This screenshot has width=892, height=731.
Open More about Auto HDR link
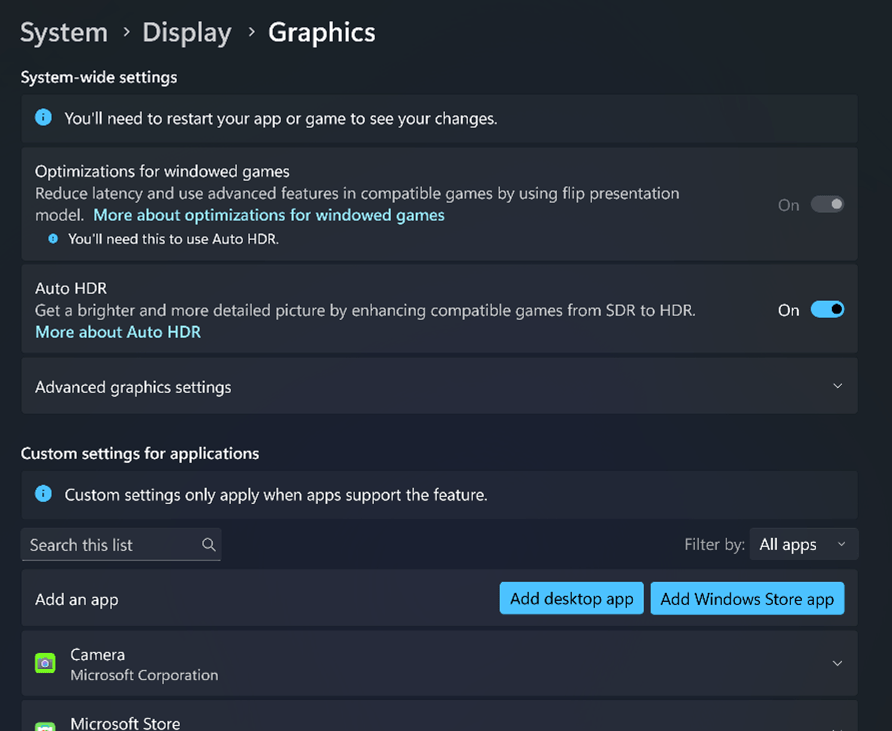click(117, 331)
